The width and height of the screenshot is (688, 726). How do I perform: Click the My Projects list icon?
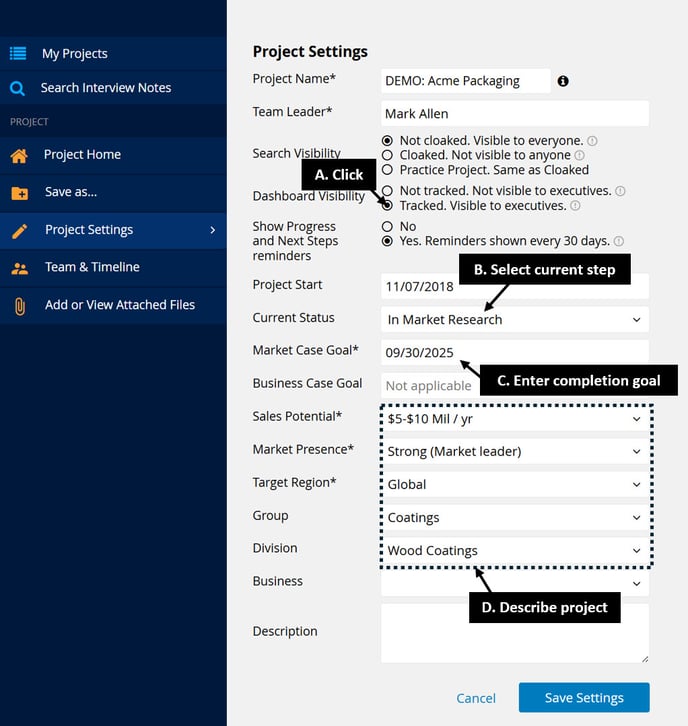point(18,53)
